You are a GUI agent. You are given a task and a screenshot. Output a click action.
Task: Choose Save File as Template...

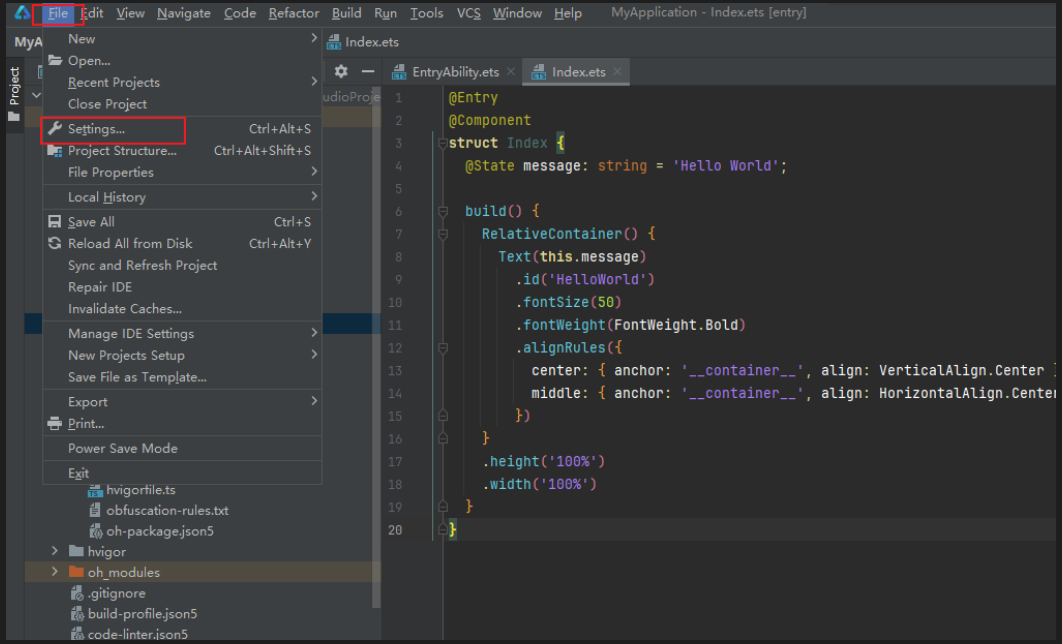click(x=182, y=377)
